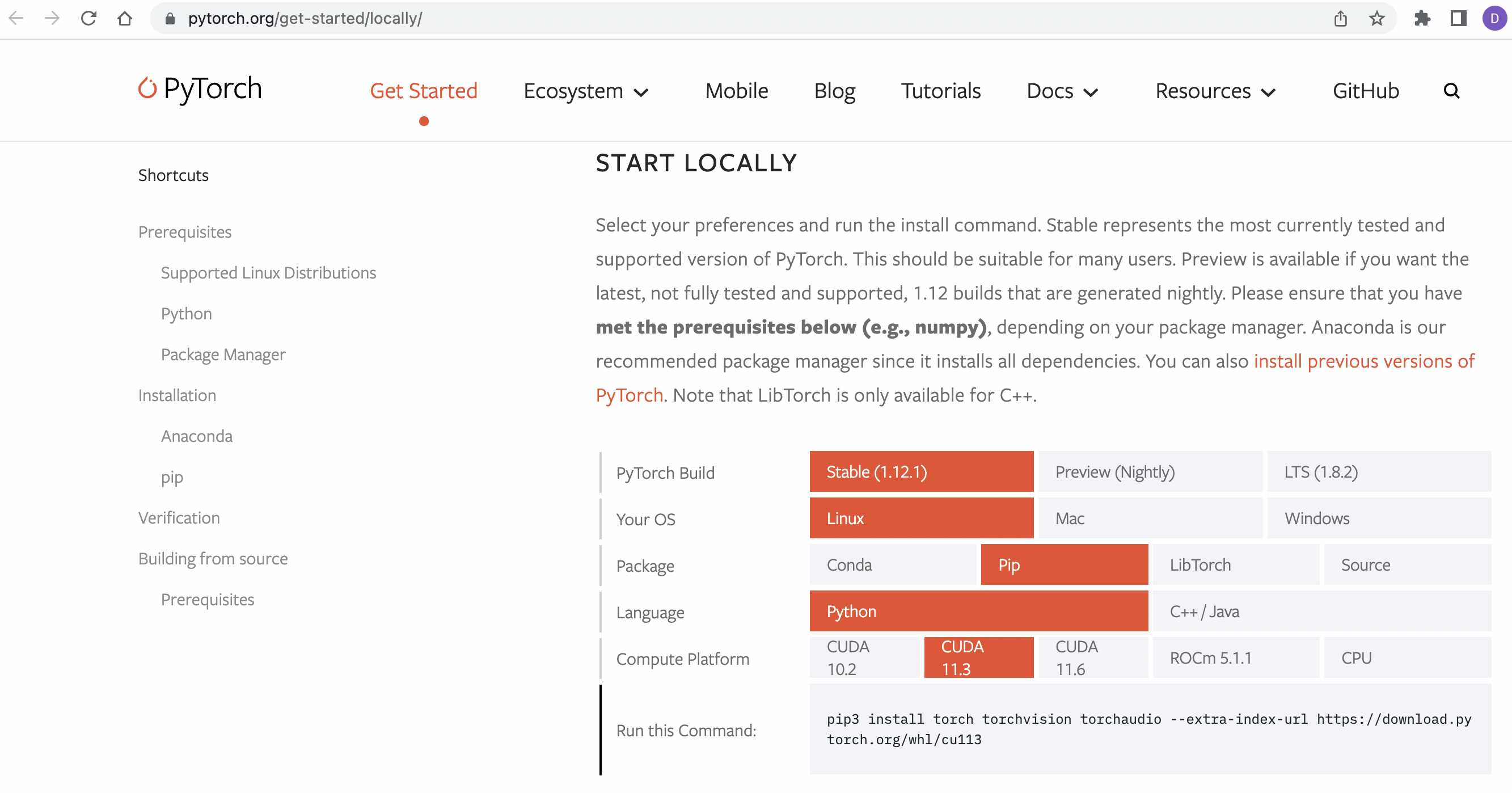
Task: Reload the current page
Action: [x=88, y=18]
